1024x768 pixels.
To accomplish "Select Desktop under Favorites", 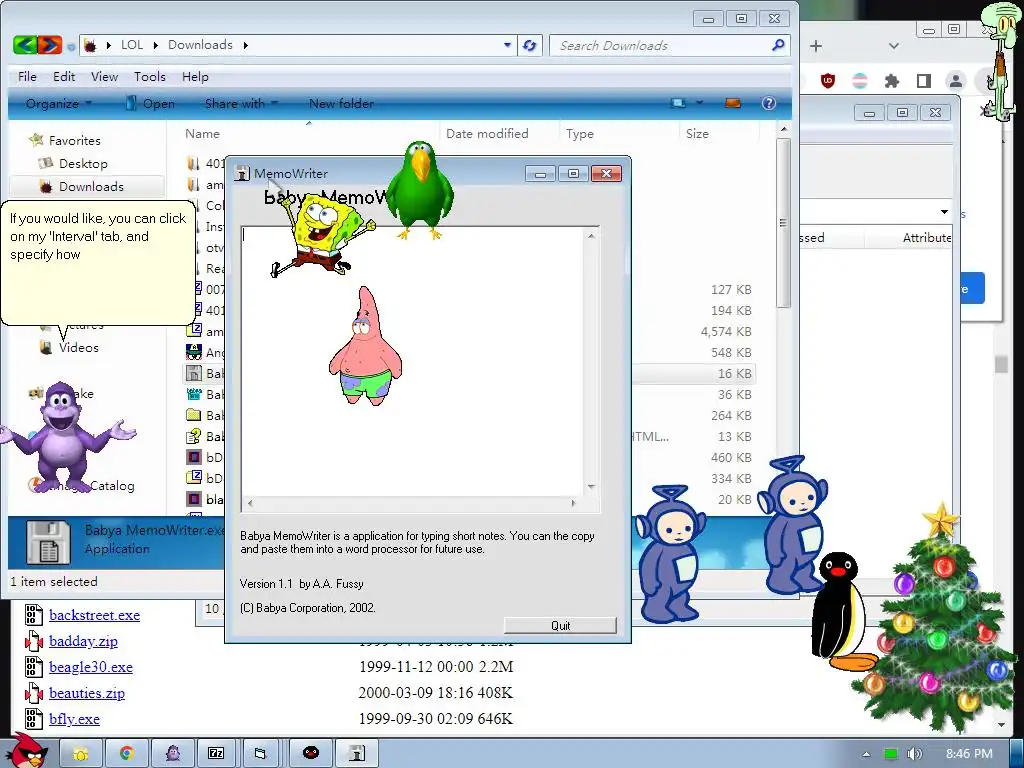I will click(84, 163).
